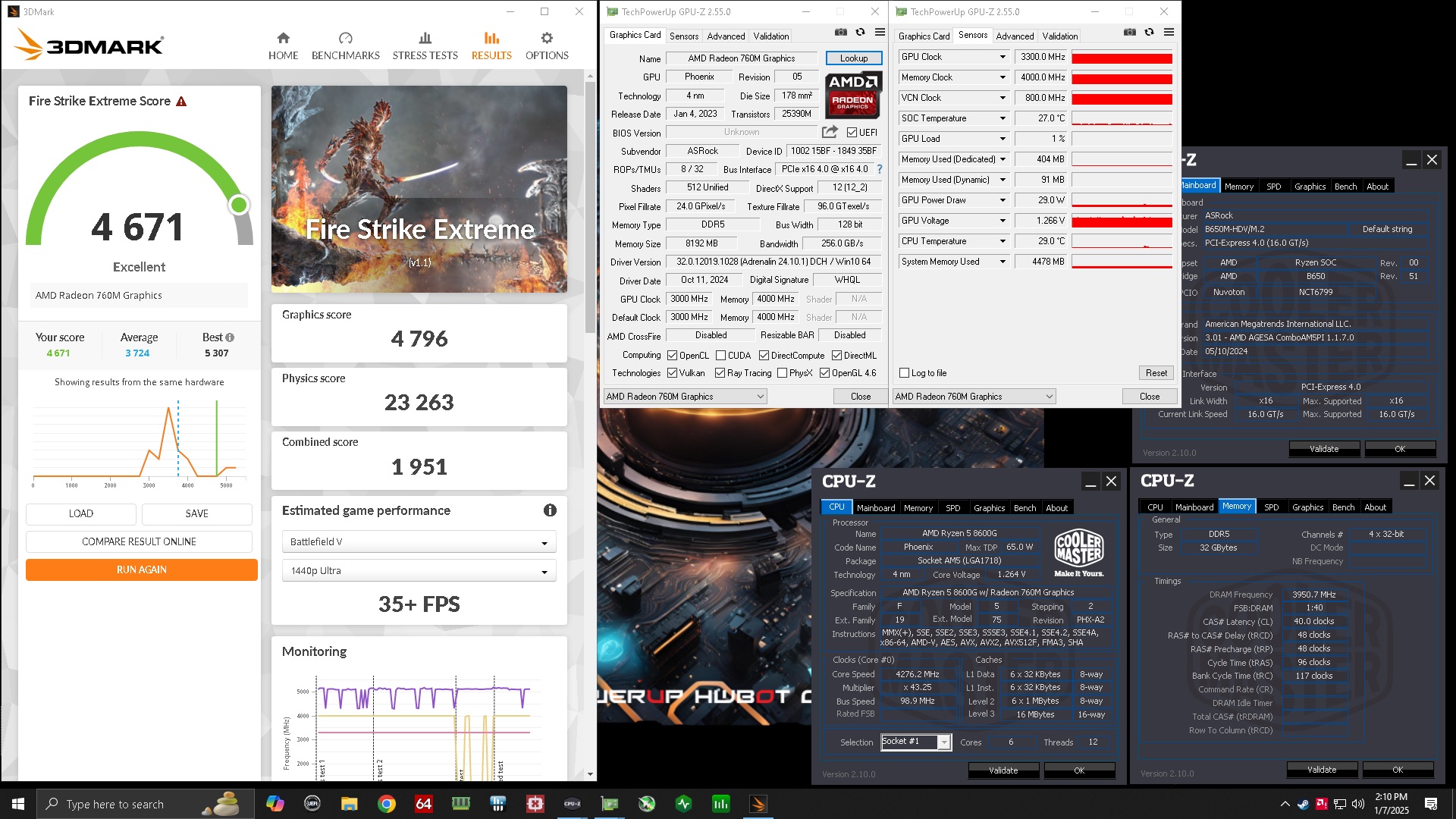The width and height of the screenshot is (1456, 819).
Task: Refresh the GPU-Z Graphics Card window
Action: [860, 32]
